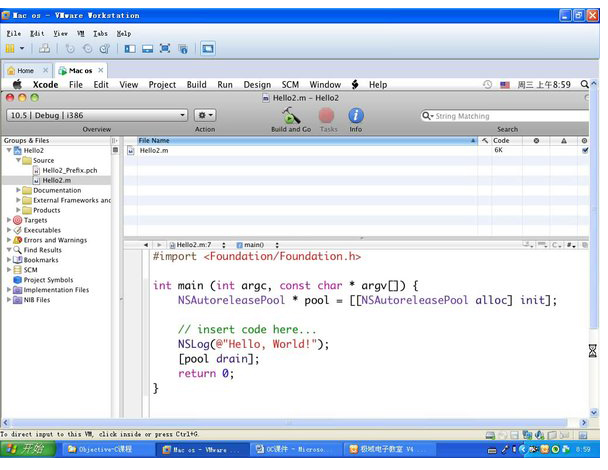Expand the Targets group
This screenshot has width=608, height=470.
click(9, 220)
